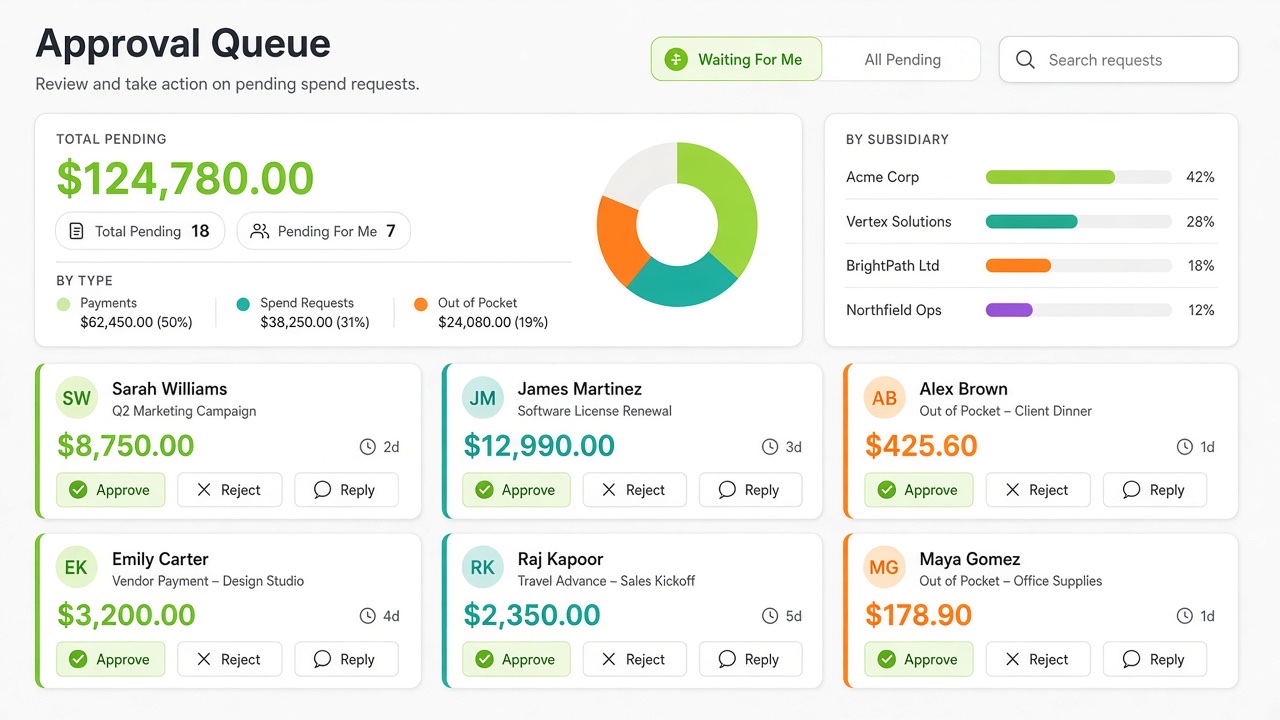
Task: Open Sarah Williams SW avatar
Action: (x=77, y=398)
